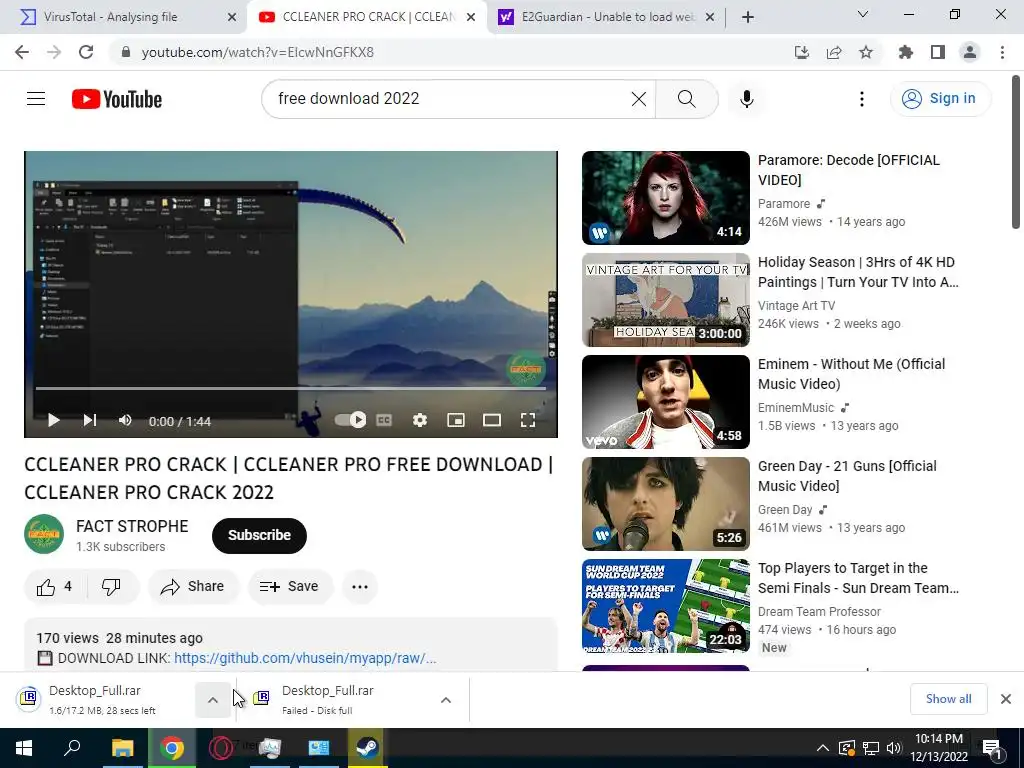Open the YouTube guide hamburger menu
This screenshot has height=768, width=1024.
pyautogui.click(x=36, y=99)
